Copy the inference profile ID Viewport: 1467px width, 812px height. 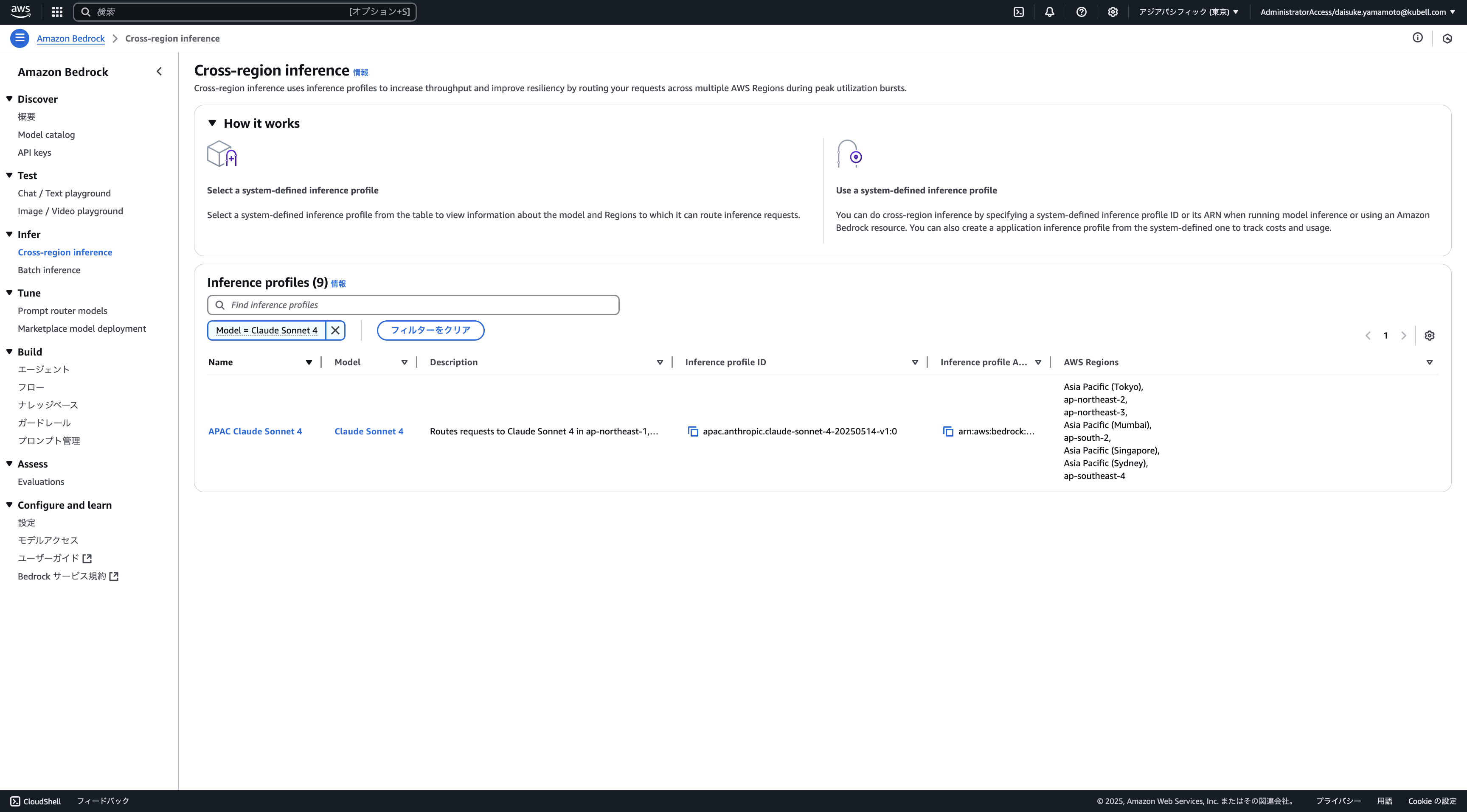[x=693, y=431]
